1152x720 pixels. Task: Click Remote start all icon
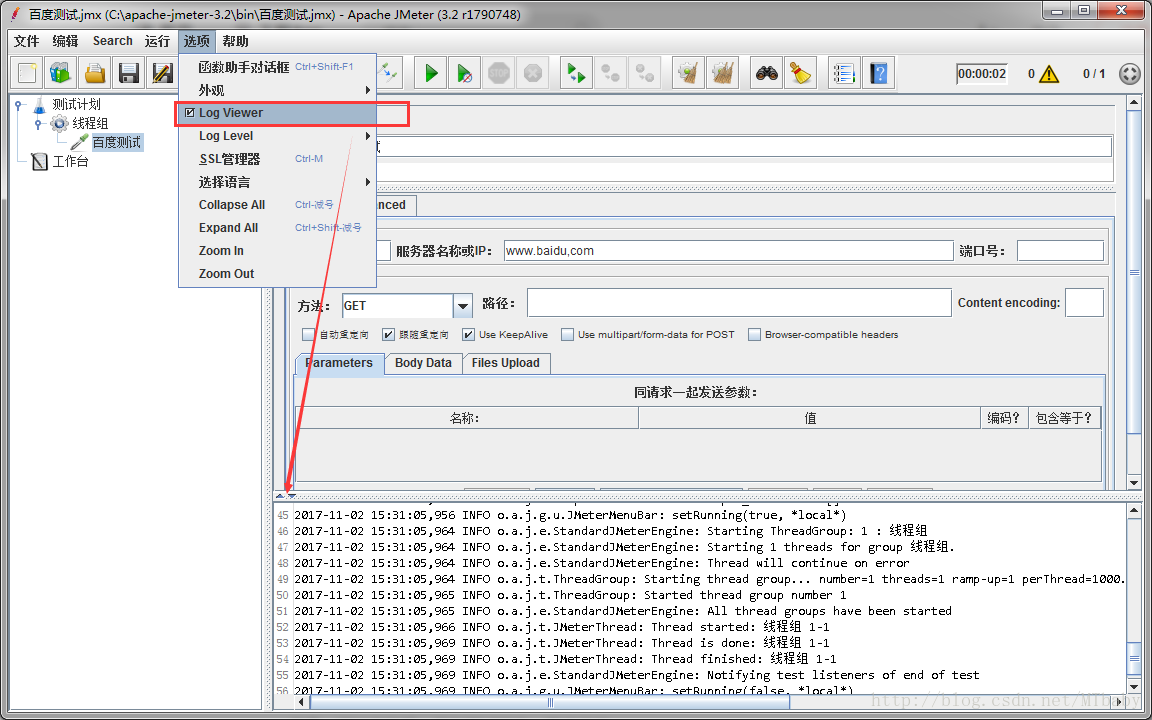point(576,73)
